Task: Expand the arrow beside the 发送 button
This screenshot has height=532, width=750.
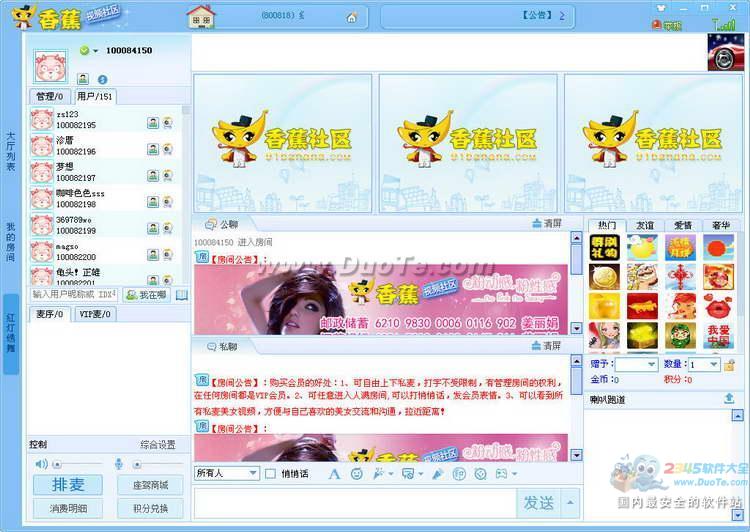Action: [x=570, y=502]
